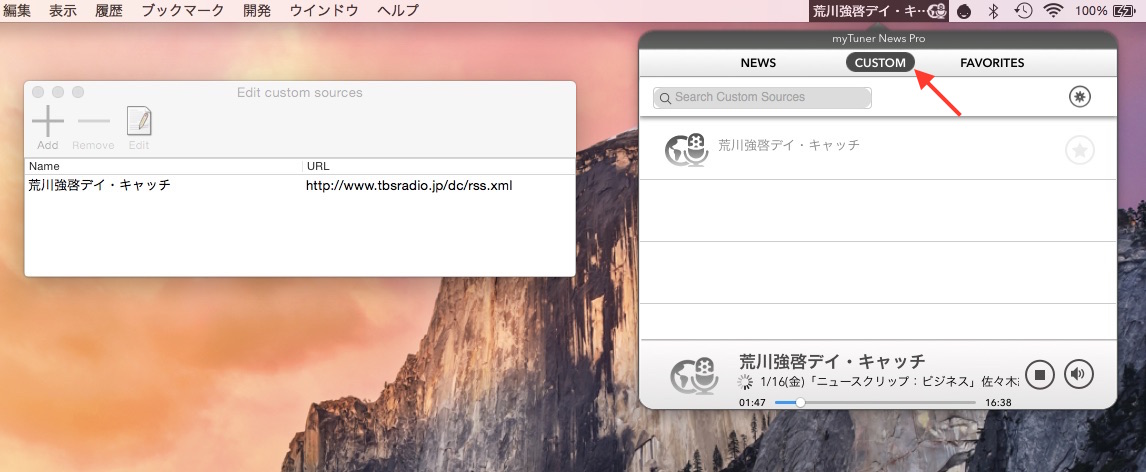Toggle favorite star for 荒川強啓デイ・キャッチ

point(1079,150)
